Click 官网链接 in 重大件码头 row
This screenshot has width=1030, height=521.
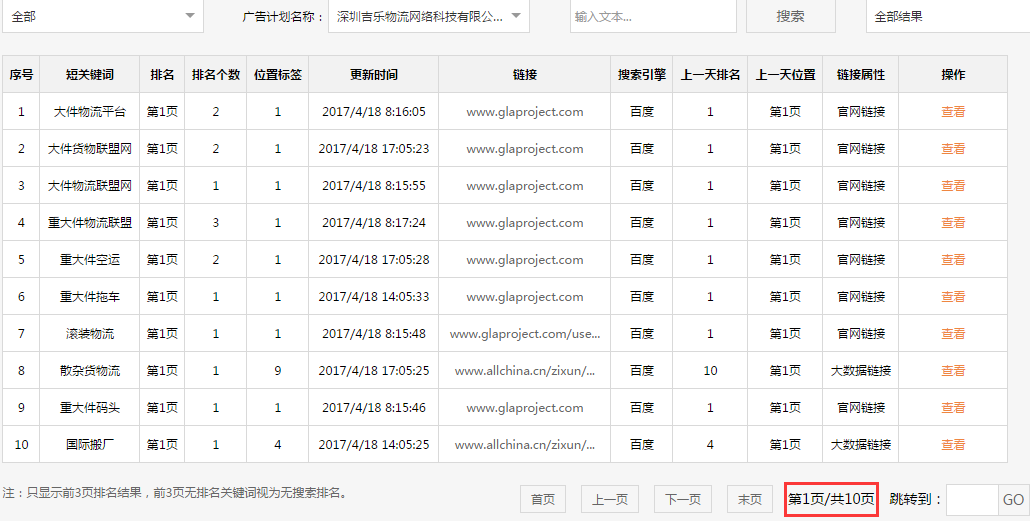point(861,408)
